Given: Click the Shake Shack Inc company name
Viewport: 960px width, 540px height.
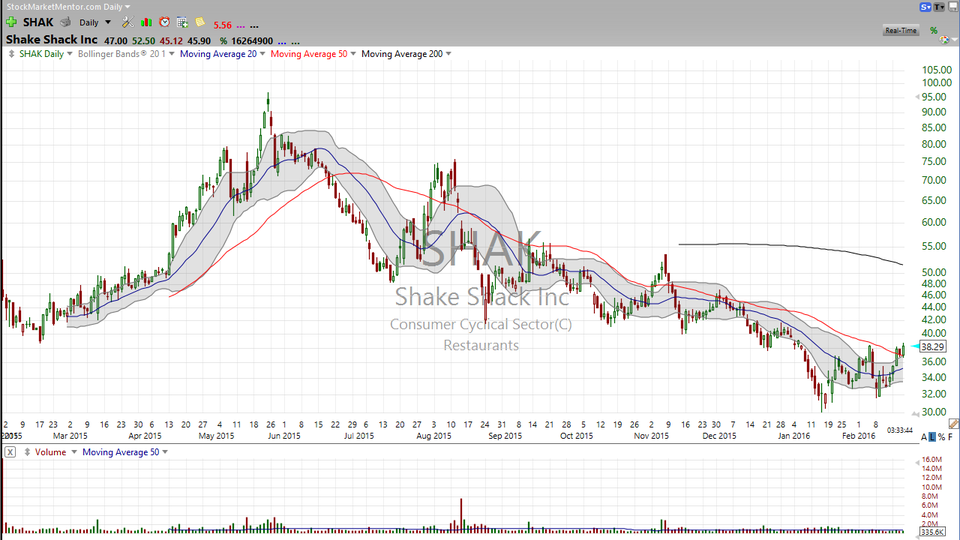Looking at the screenshot, I should 51,40.
